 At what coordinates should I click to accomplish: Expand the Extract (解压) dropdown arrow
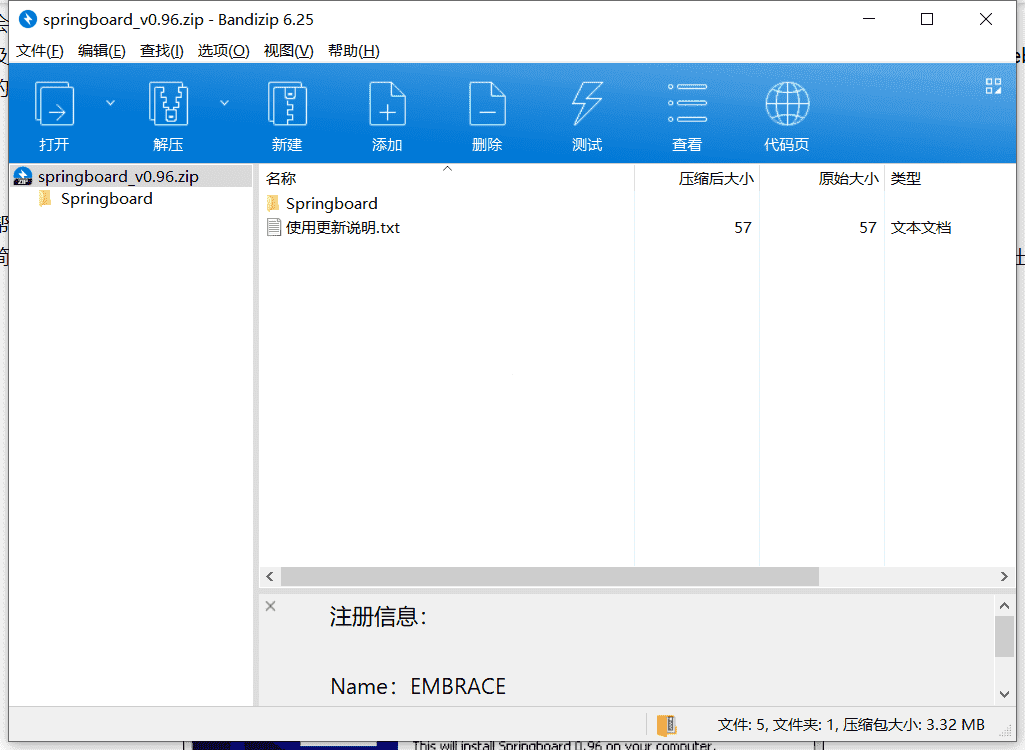pos(224,103)
